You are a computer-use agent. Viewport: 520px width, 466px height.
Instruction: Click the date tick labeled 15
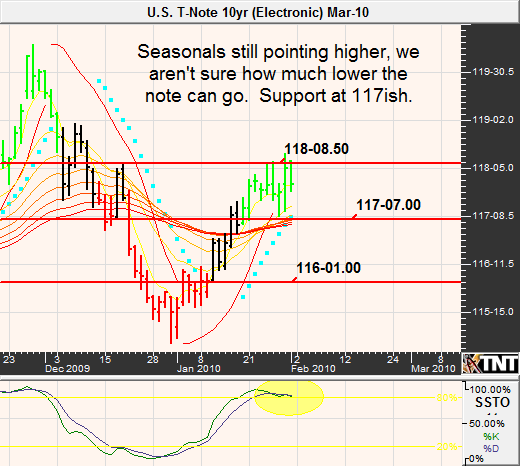point(105,359)
